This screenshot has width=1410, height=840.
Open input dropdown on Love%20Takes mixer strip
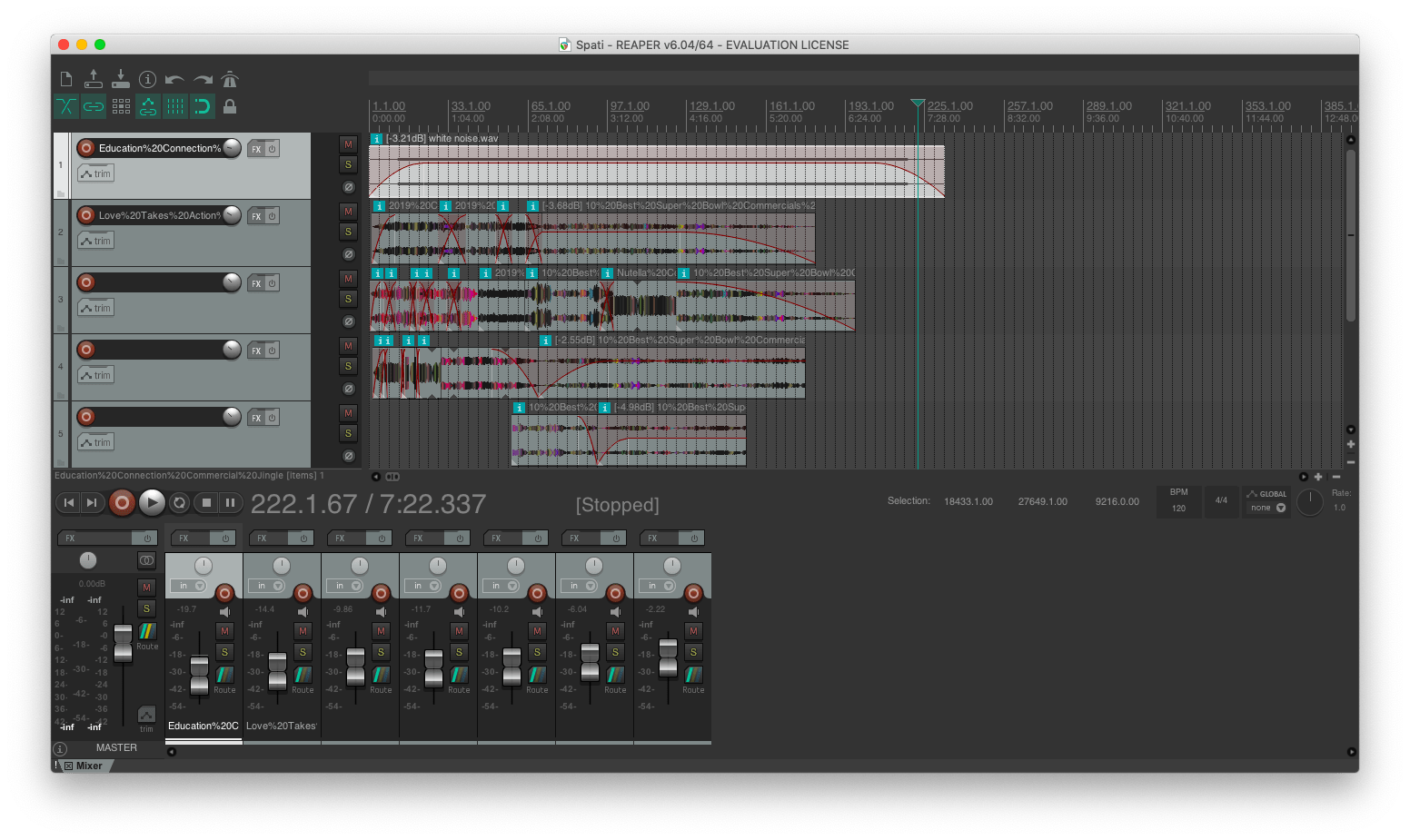pos(267,586)
